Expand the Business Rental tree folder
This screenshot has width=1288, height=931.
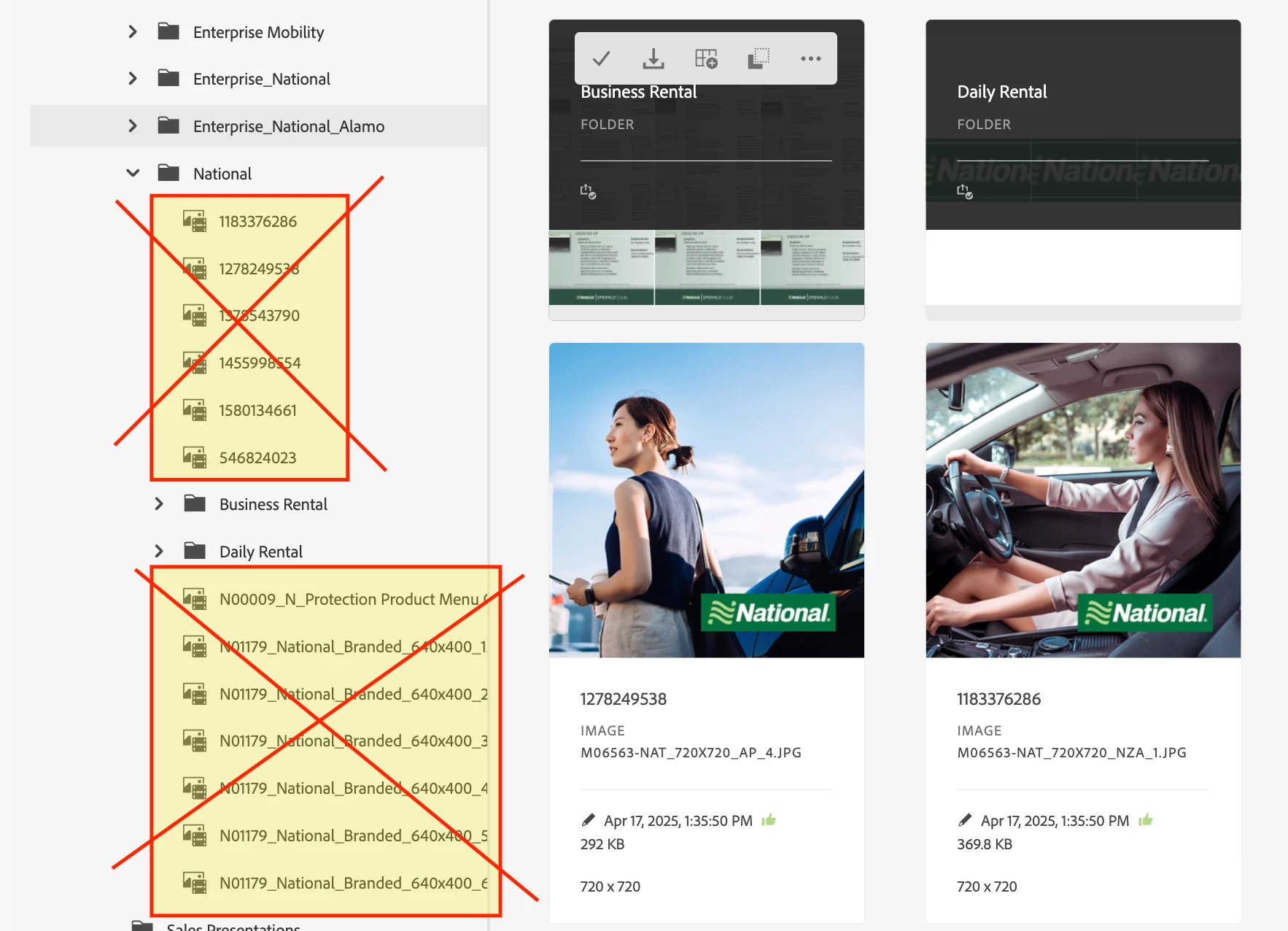159,503
